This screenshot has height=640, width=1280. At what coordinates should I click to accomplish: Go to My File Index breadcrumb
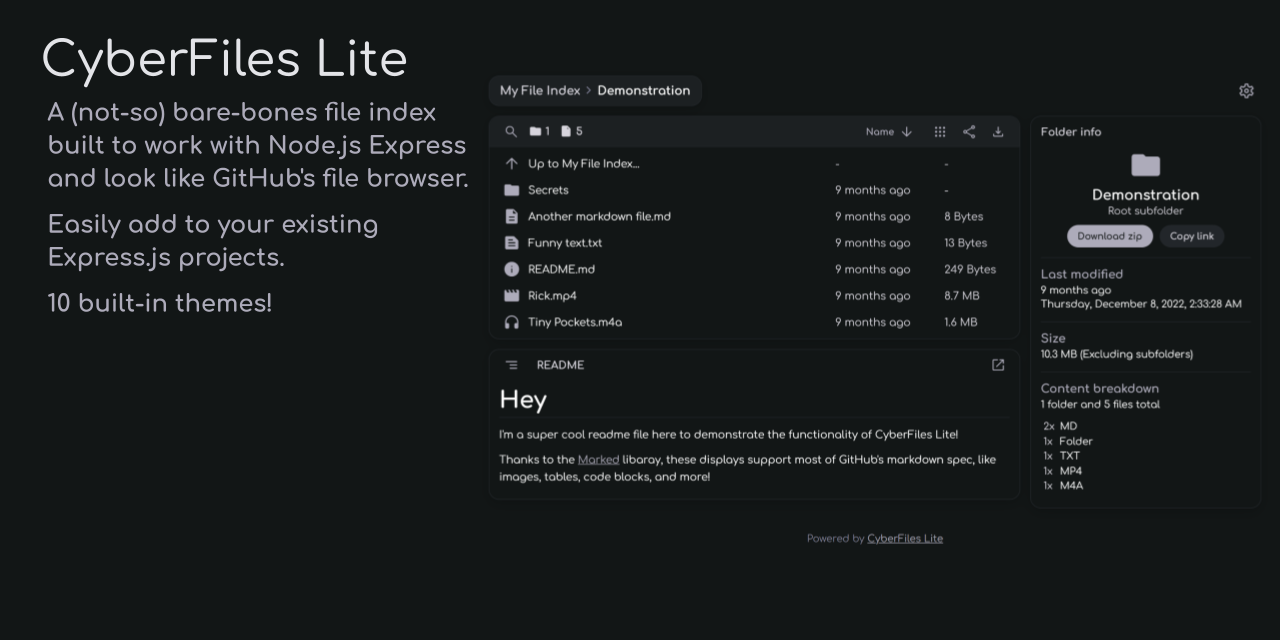click(540, 91)
